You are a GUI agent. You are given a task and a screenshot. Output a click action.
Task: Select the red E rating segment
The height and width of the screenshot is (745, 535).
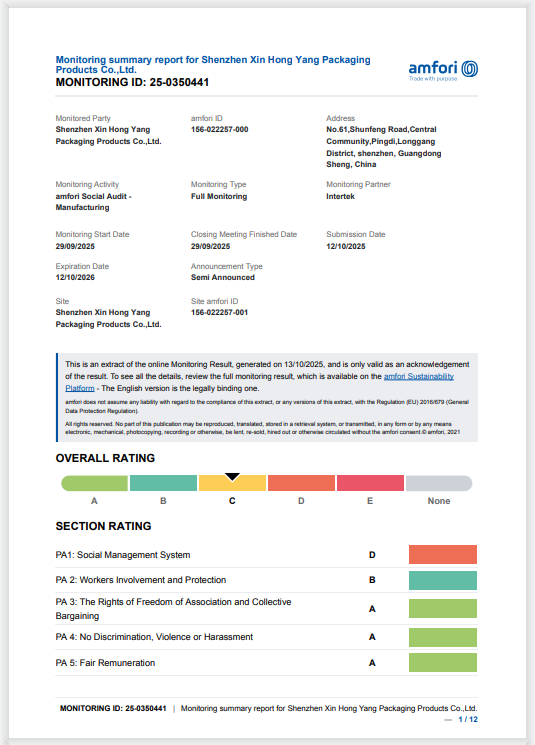[x=370, y=483]
